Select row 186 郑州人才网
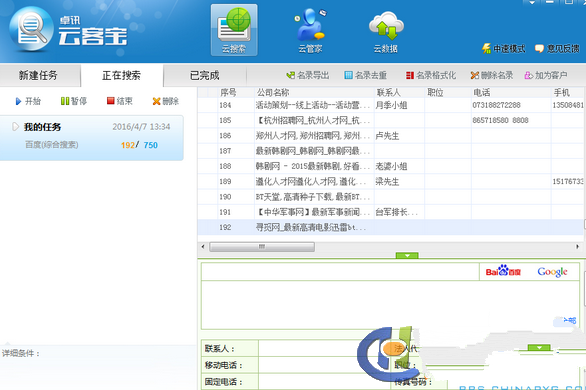 391,136
